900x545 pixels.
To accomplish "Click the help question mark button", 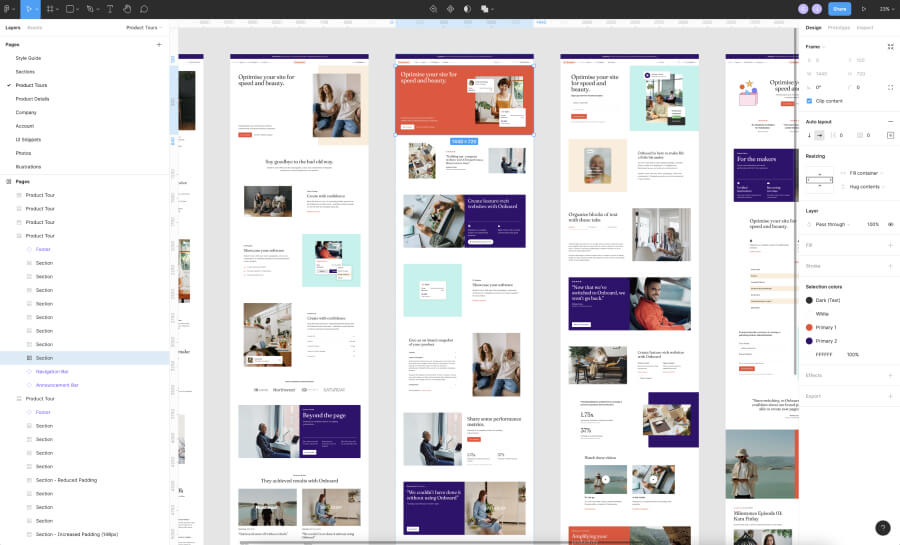I will tap(883, 528).
